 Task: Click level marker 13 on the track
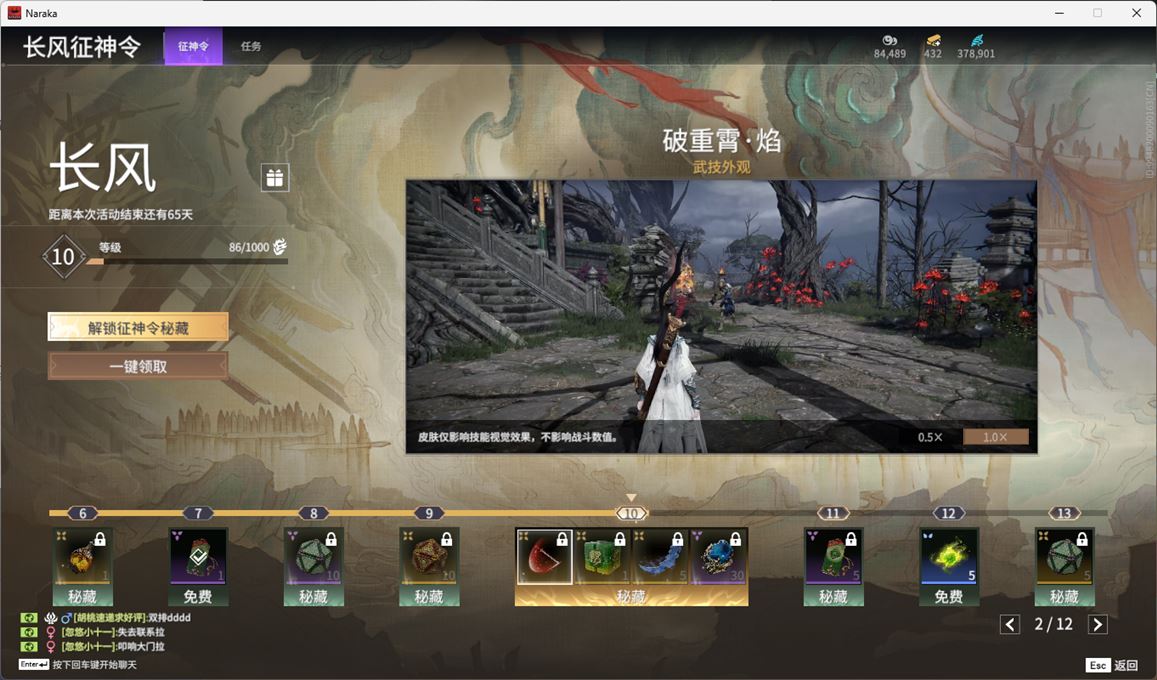pyautogui.click(x=1064, y=513)
